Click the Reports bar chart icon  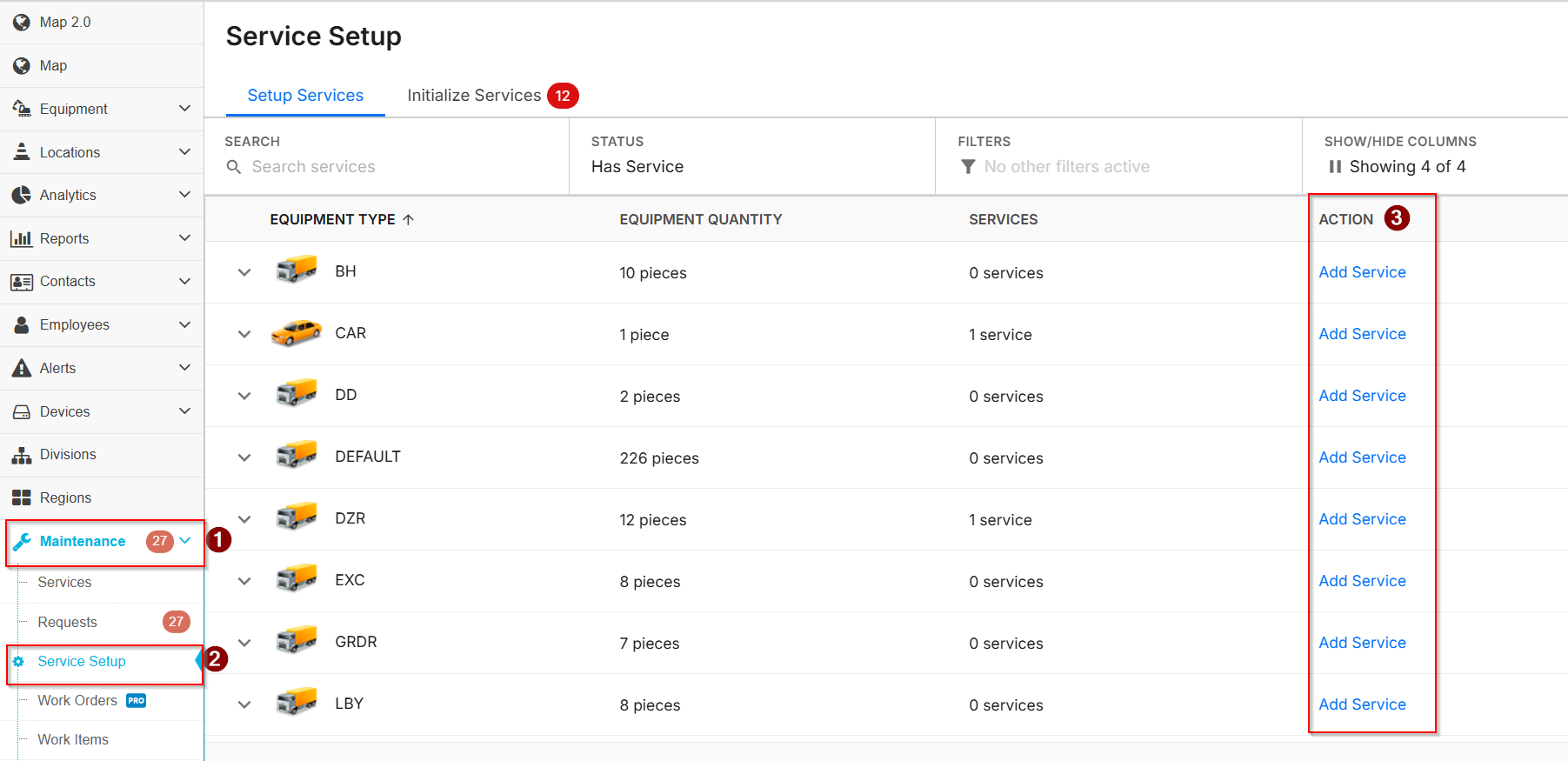tap(22, 238)
